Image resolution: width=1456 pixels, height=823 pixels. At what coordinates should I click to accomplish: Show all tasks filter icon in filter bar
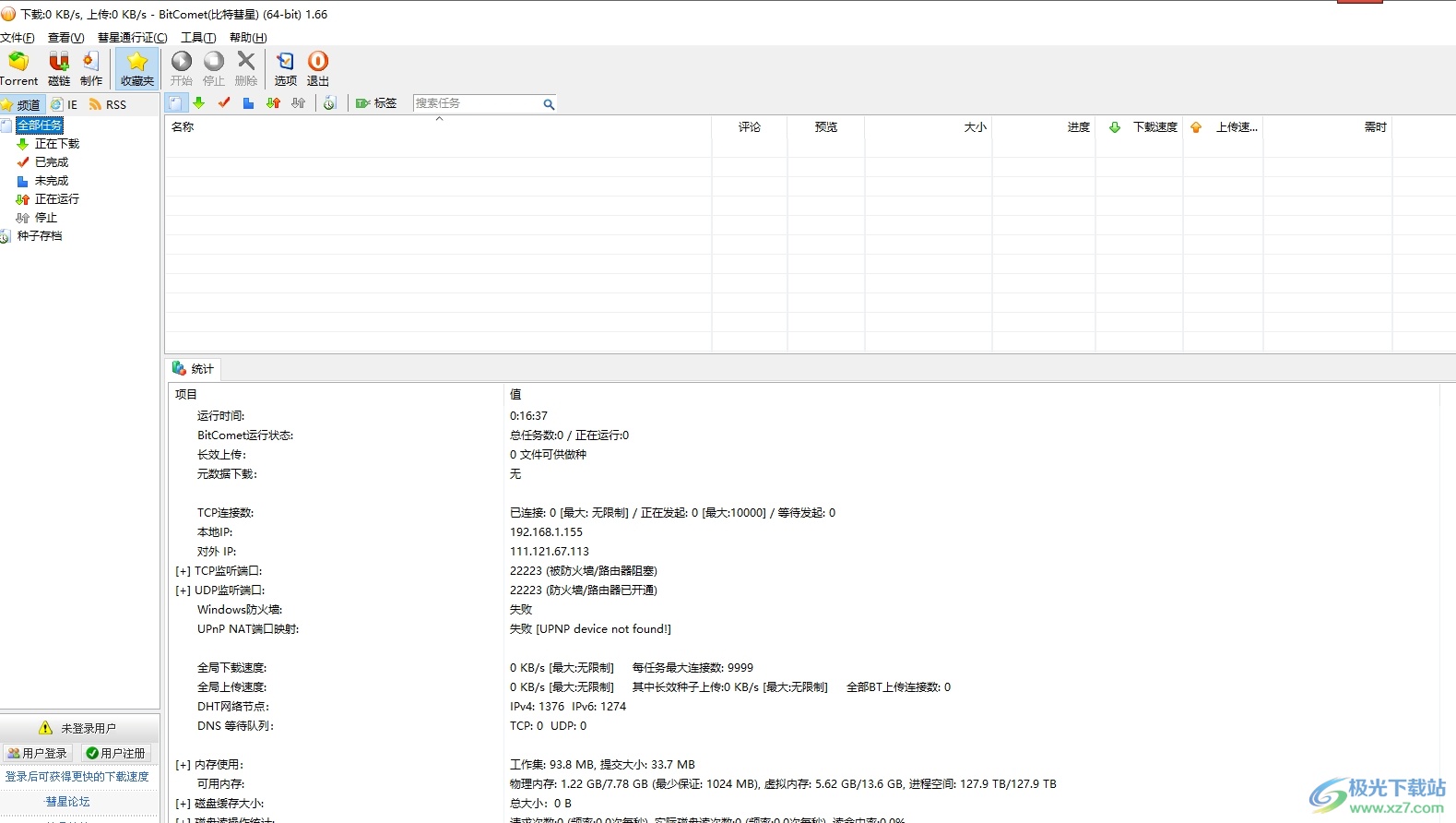pyautogui.click(x=176, y=103)
